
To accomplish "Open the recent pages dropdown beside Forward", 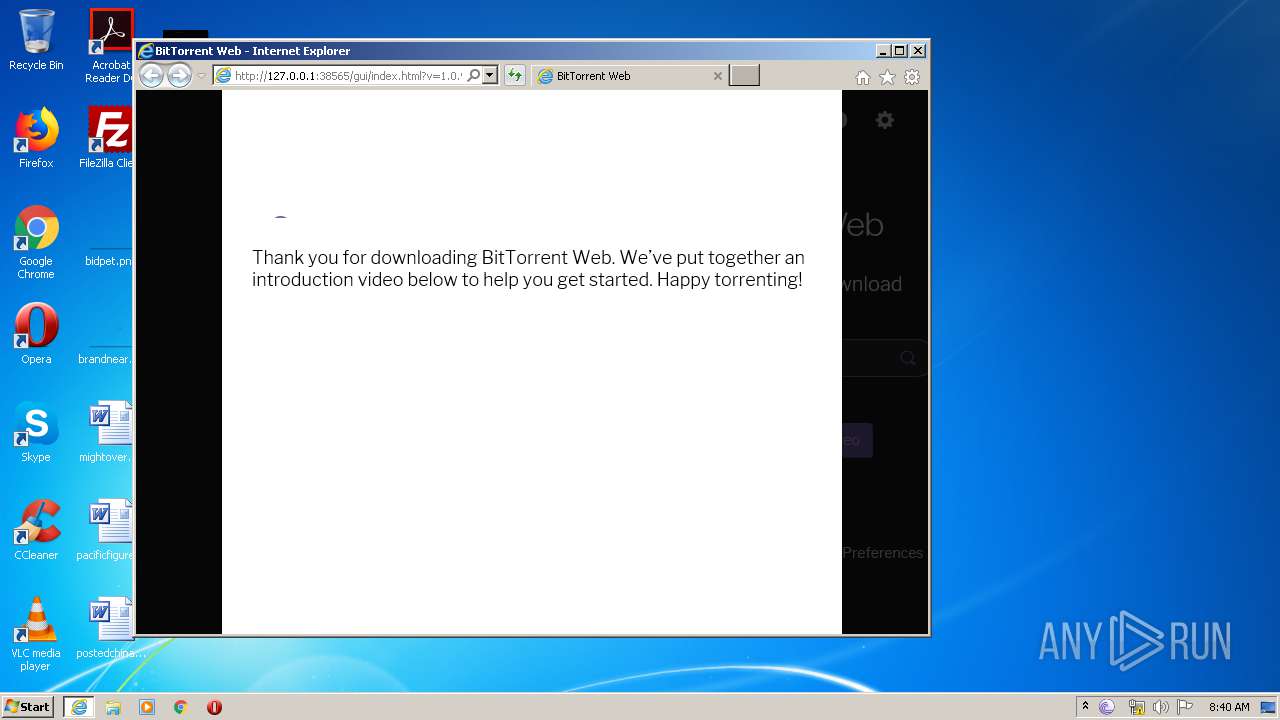I will point(201,76).
